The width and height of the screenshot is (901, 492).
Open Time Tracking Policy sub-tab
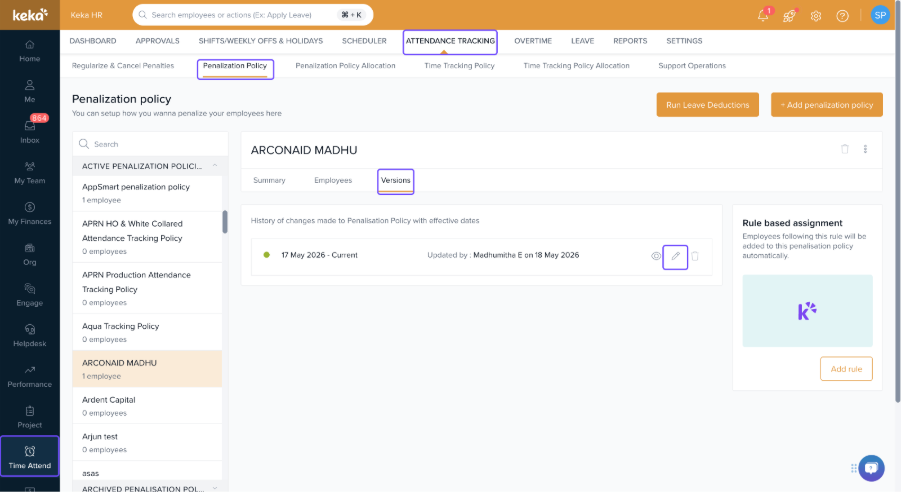pyautogui.click(x=459, y=66)
